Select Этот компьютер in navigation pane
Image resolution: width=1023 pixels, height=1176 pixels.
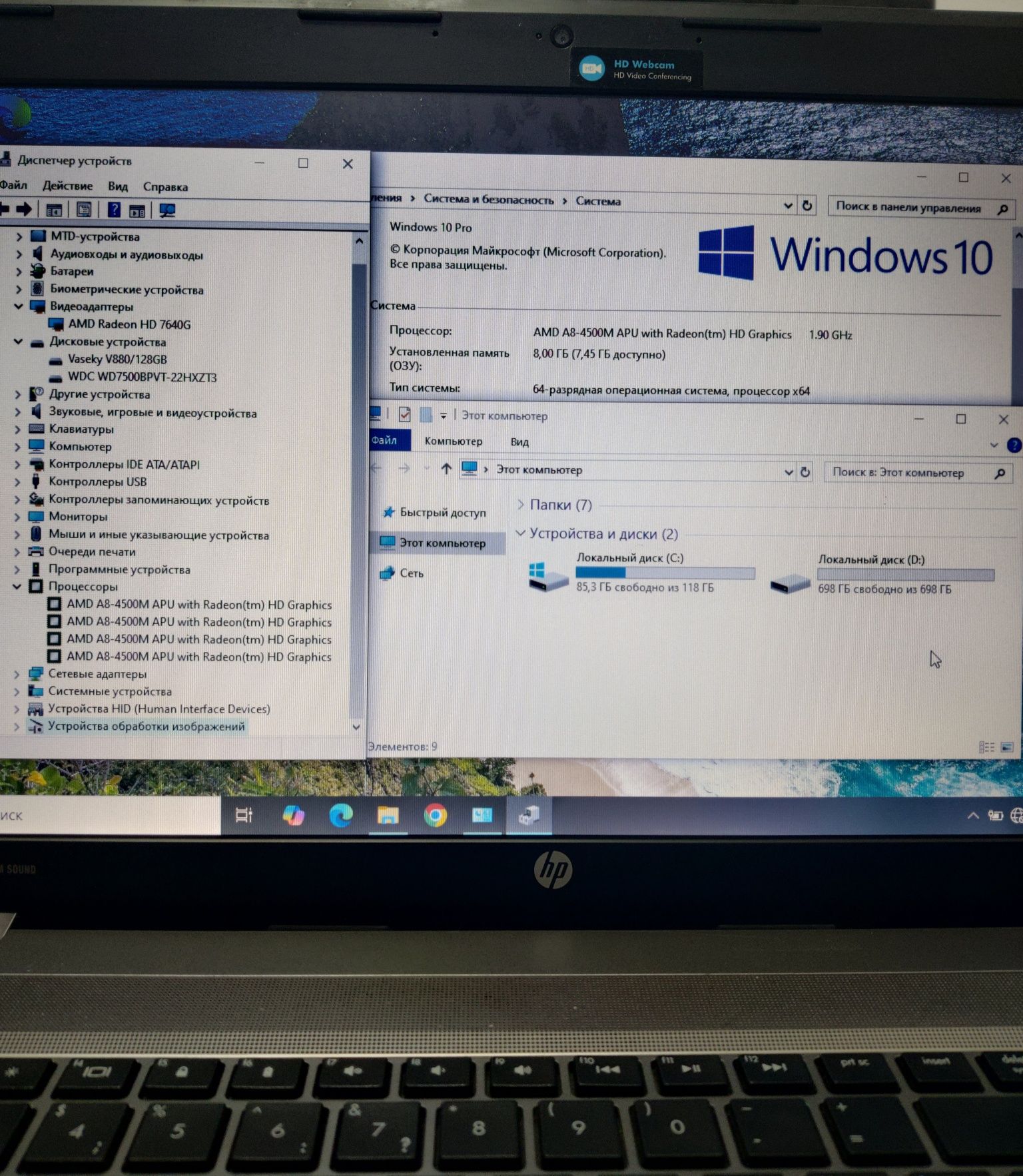pyautogui.click(x=438, y=543)
